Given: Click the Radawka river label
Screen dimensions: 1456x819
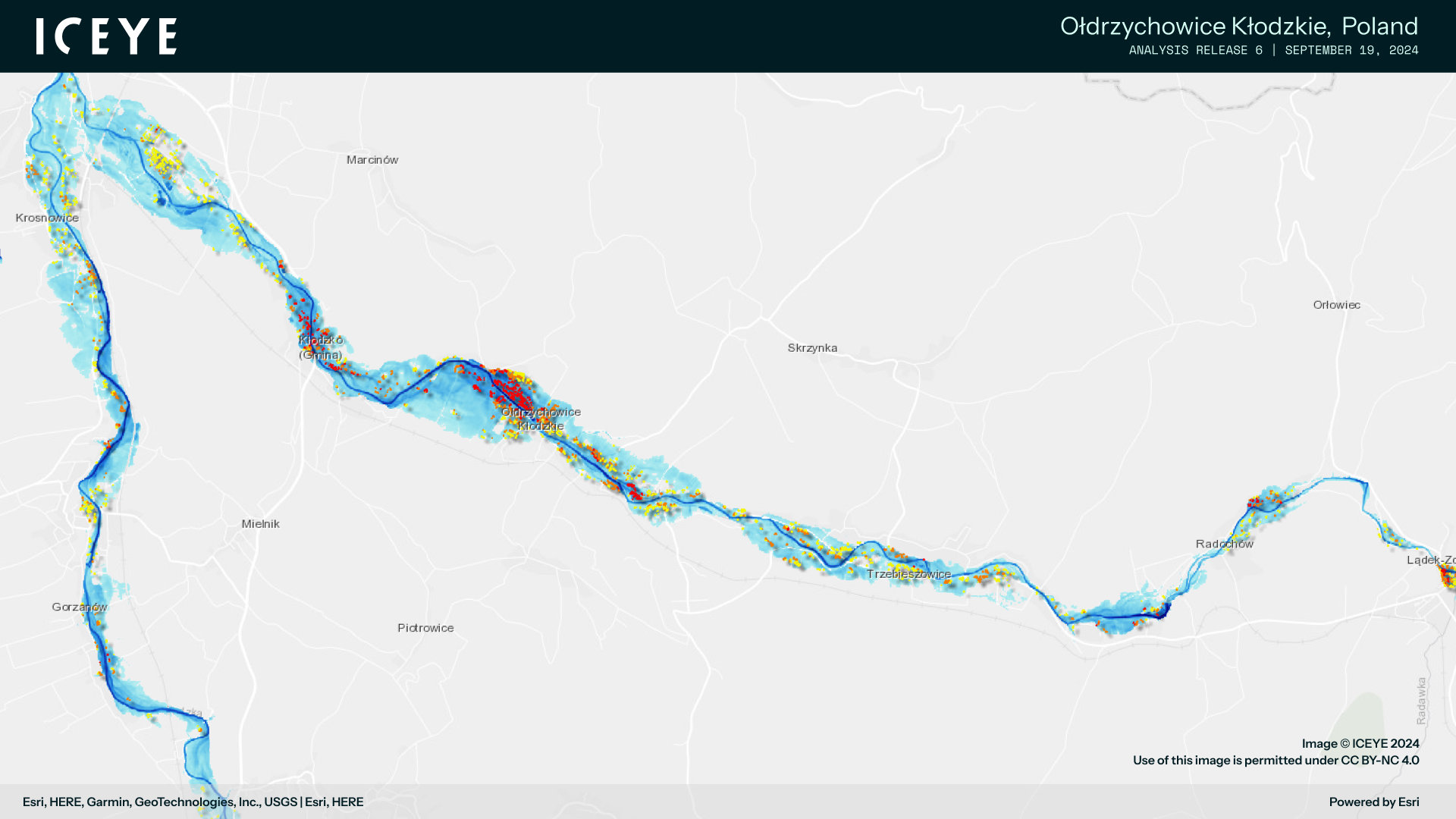Looking at the screenshot, I should click(x=1421, y=701).
